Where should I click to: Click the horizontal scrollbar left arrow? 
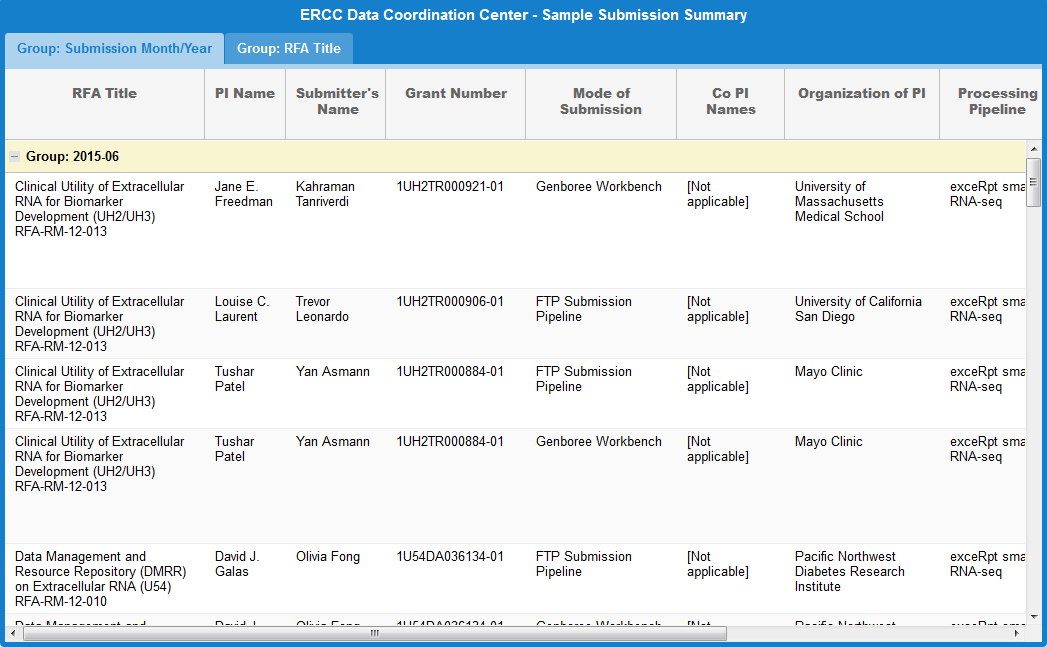point(13,633)
